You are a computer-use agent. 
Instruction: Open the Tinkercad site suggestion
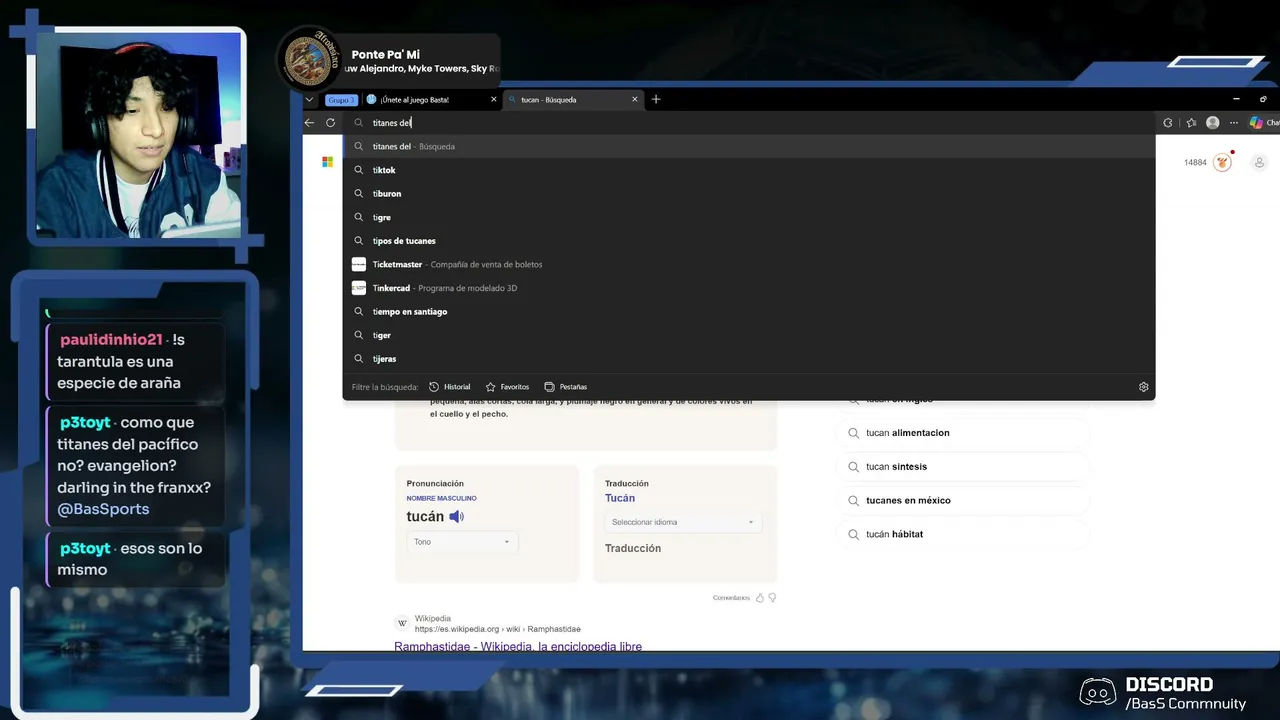point(749,288)
